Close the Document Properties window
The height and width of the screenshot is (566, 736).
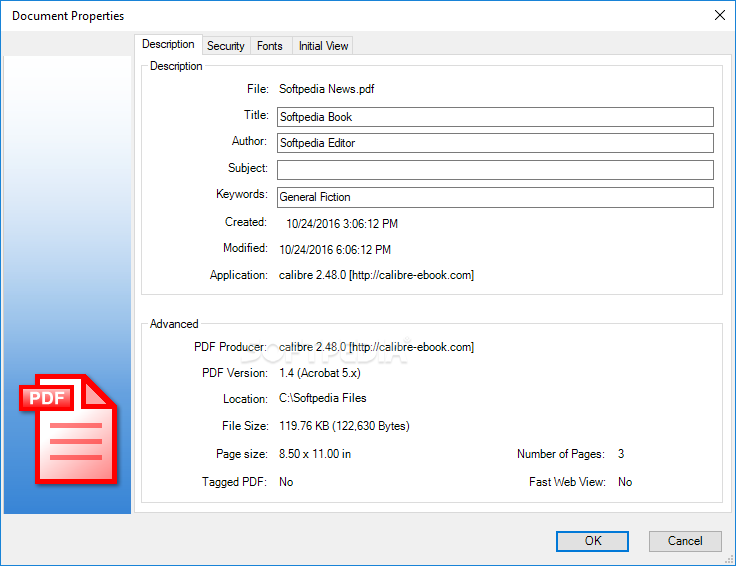click(x=720, y=15)
